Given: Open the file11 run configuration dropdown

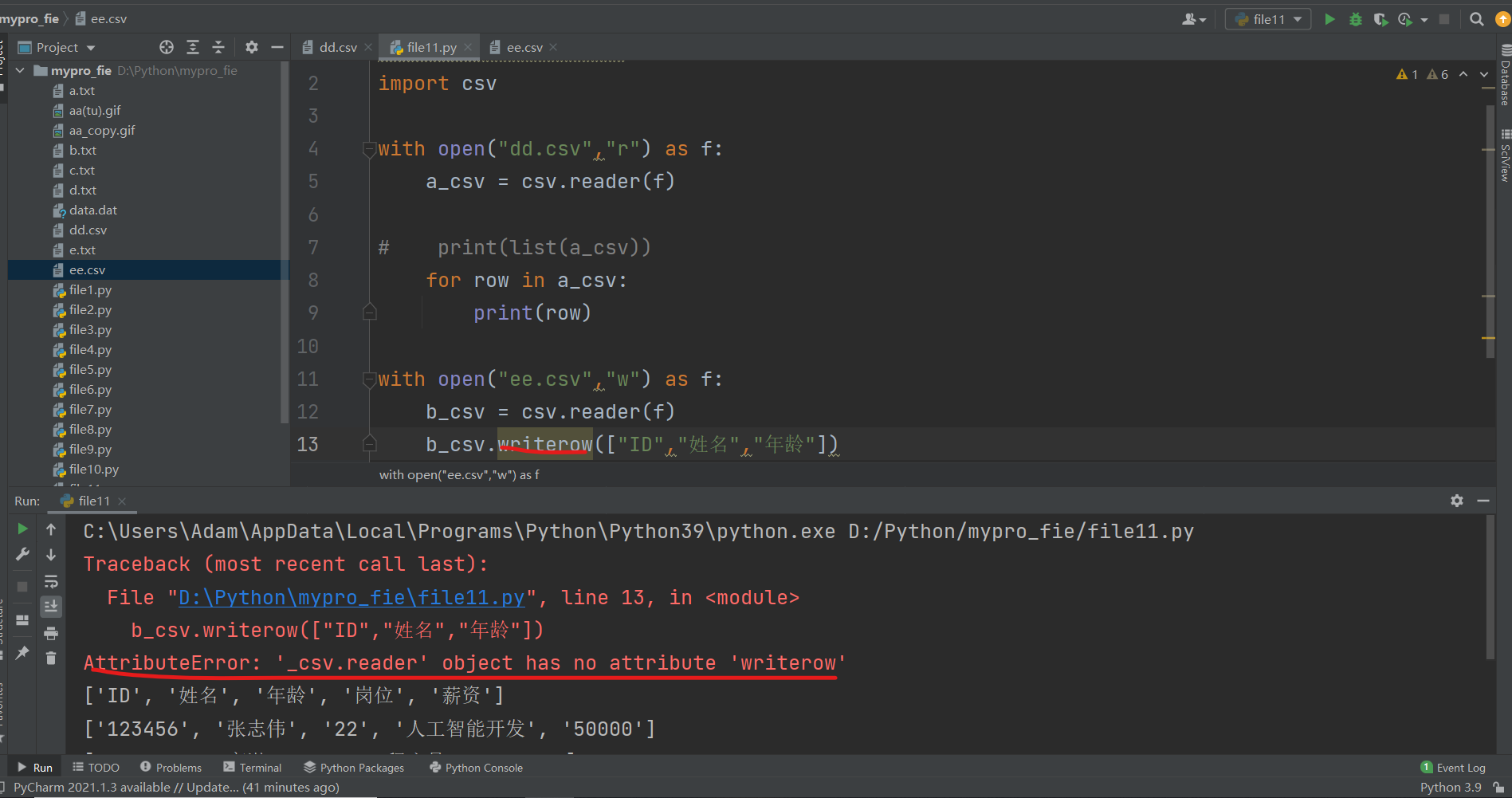Looking at the screenshot, I should 1268,19.
